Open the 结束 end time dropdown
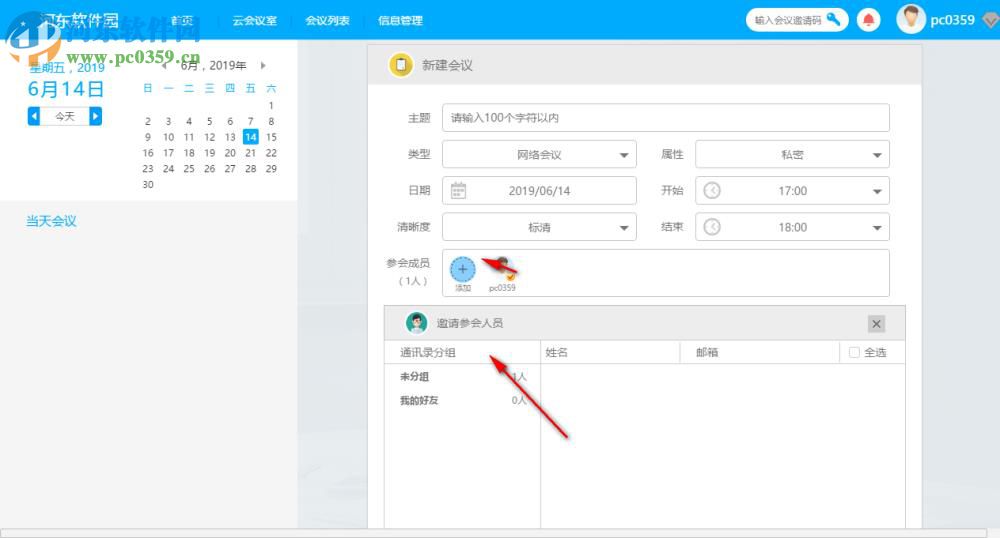The image size is (1000, 538). pyautogui.click(x=792, y=227)
